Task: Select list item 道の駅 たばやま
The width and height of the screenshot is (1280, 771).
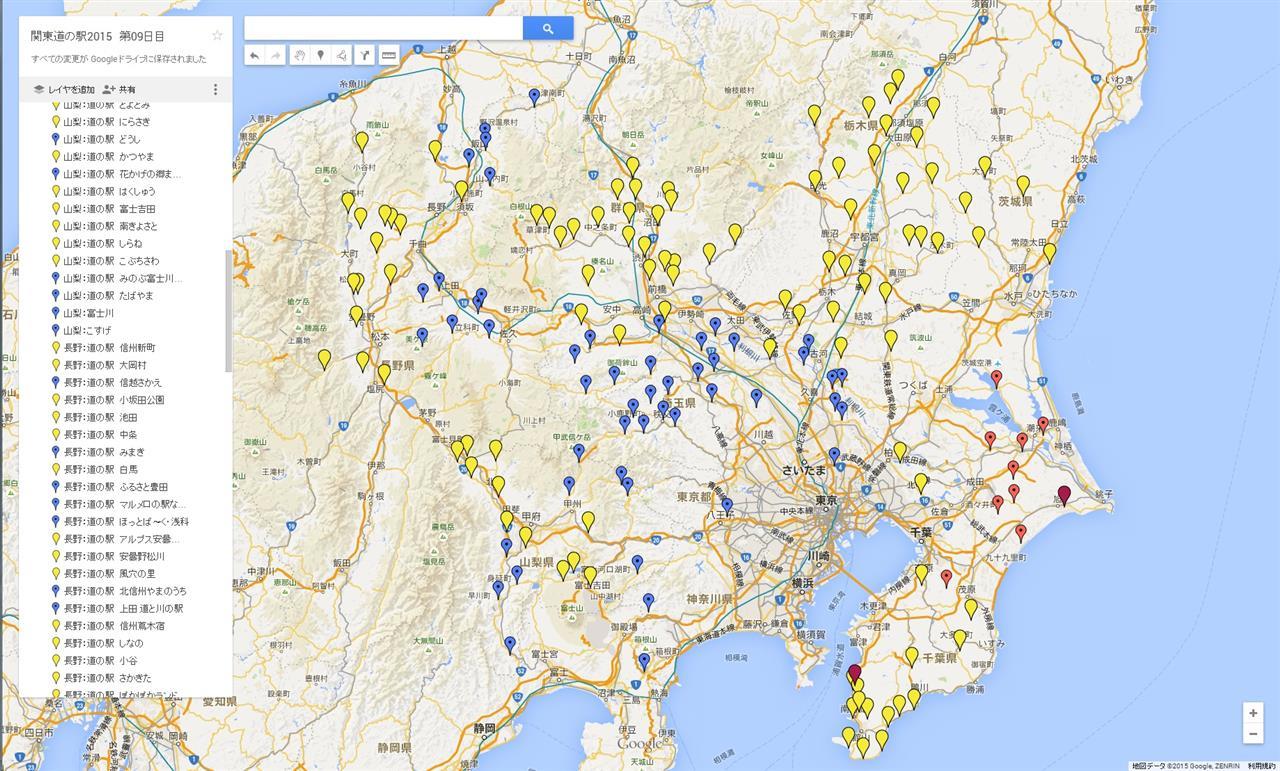Action: tap(109, 296)
